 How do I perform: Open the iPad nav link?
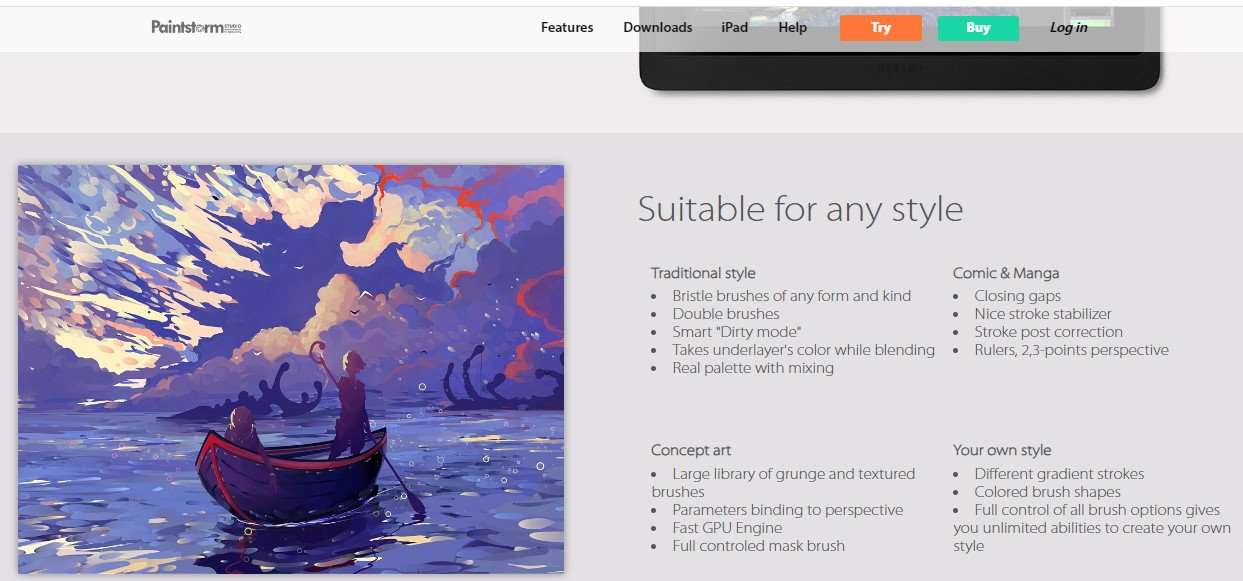click(735, 27)
